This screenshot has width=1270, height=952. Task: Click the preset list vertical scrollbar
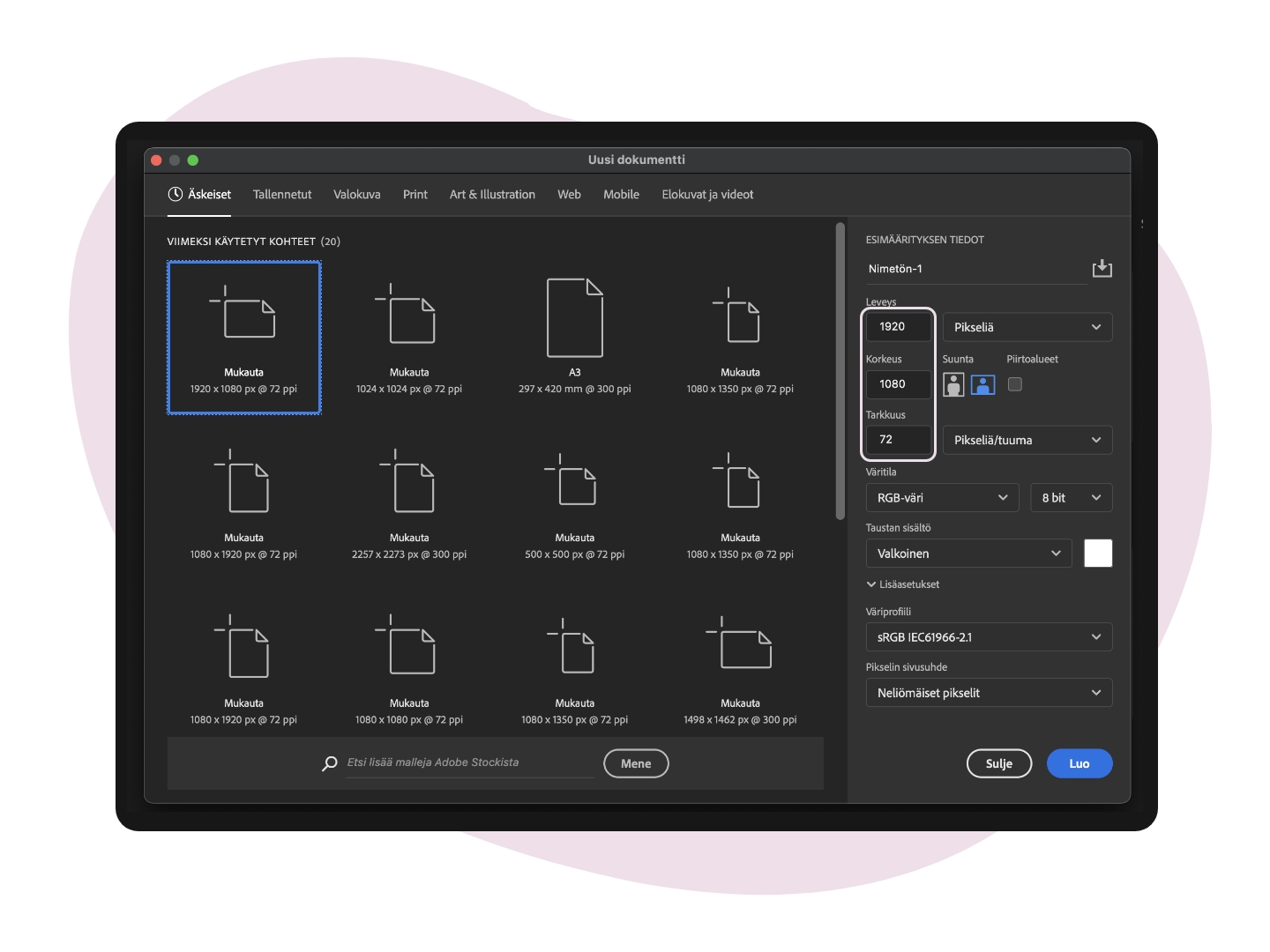840,370
